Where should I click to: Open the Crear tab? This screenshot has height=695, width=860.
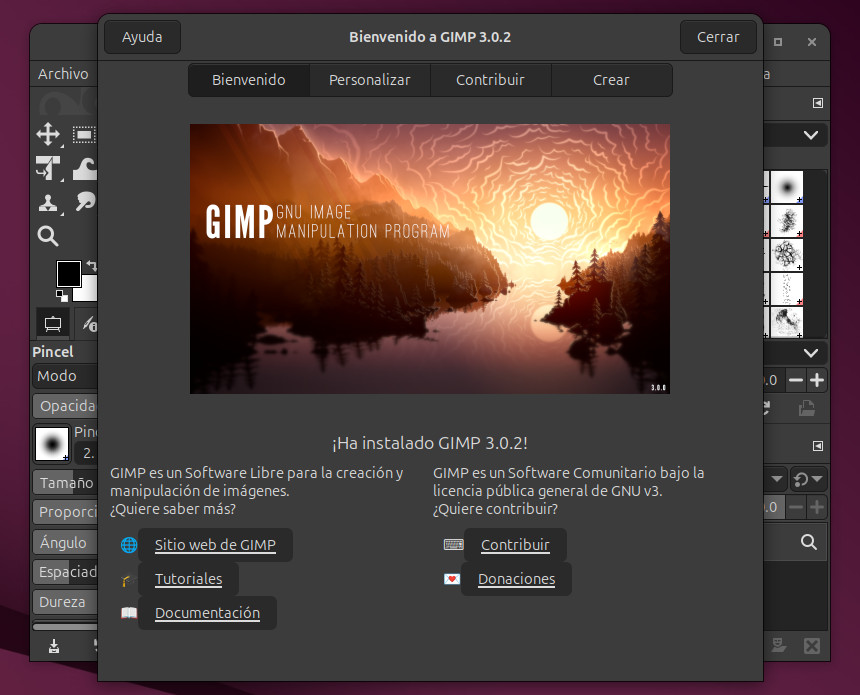pyautogui.click(x=612, y=80)
